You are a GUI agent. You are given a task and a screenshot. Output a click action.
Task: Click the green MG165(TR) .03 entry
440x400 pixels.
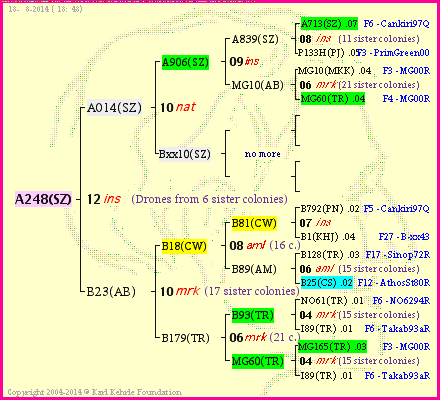tap(332, 347)
